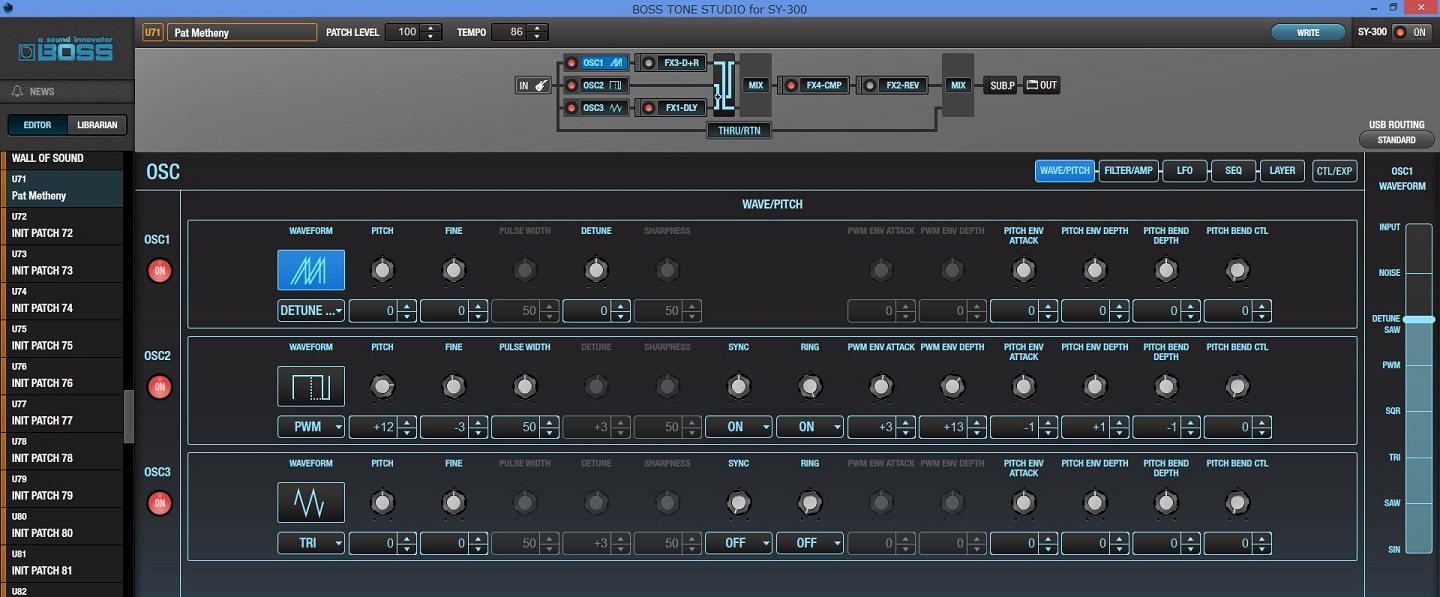The image size is (1440, 597).
Task: Select the SUB.P block
Action: [1002, 85]
